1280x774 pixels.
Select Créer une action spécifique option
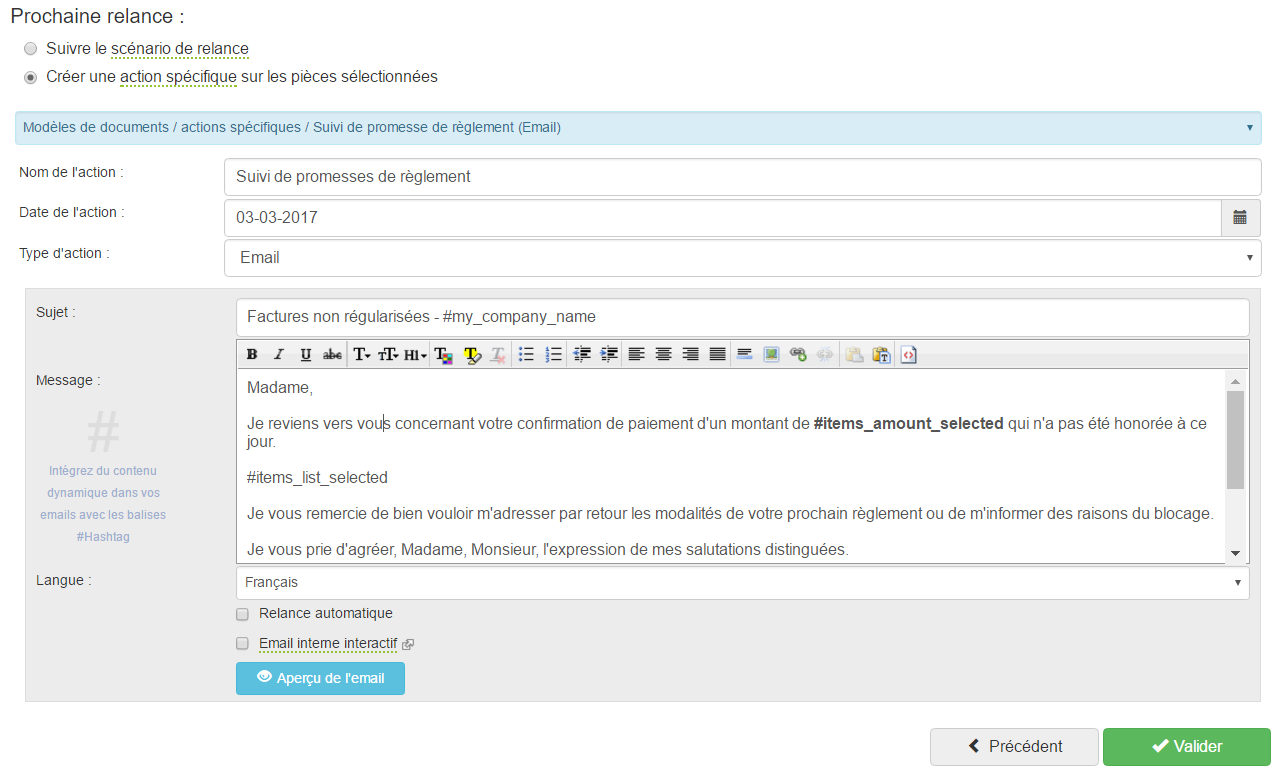(x=31, y=77)
